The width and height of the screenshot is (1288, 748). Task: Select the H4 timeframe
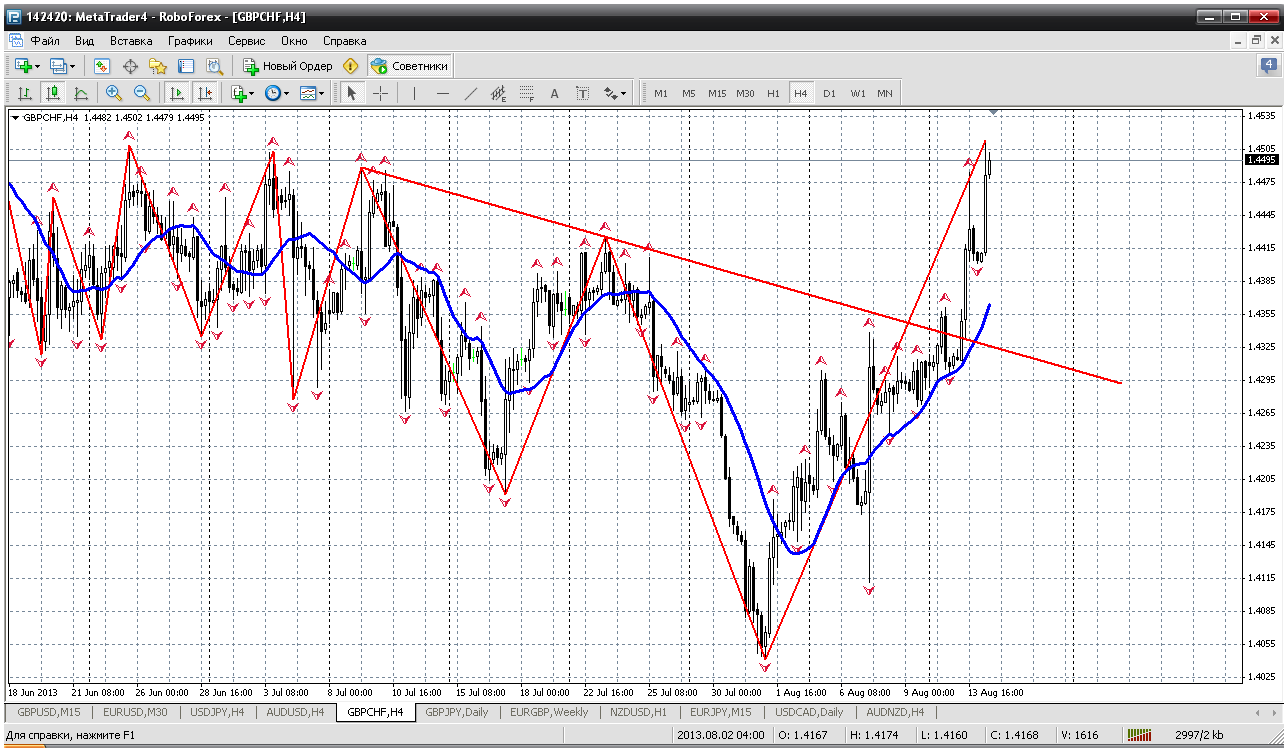point(800,93)
